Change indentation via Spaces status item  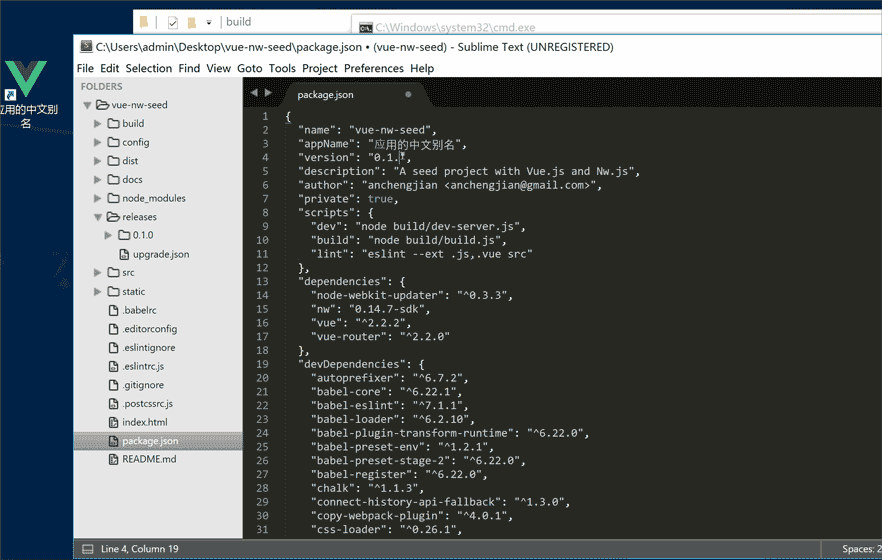pos(861,549)
